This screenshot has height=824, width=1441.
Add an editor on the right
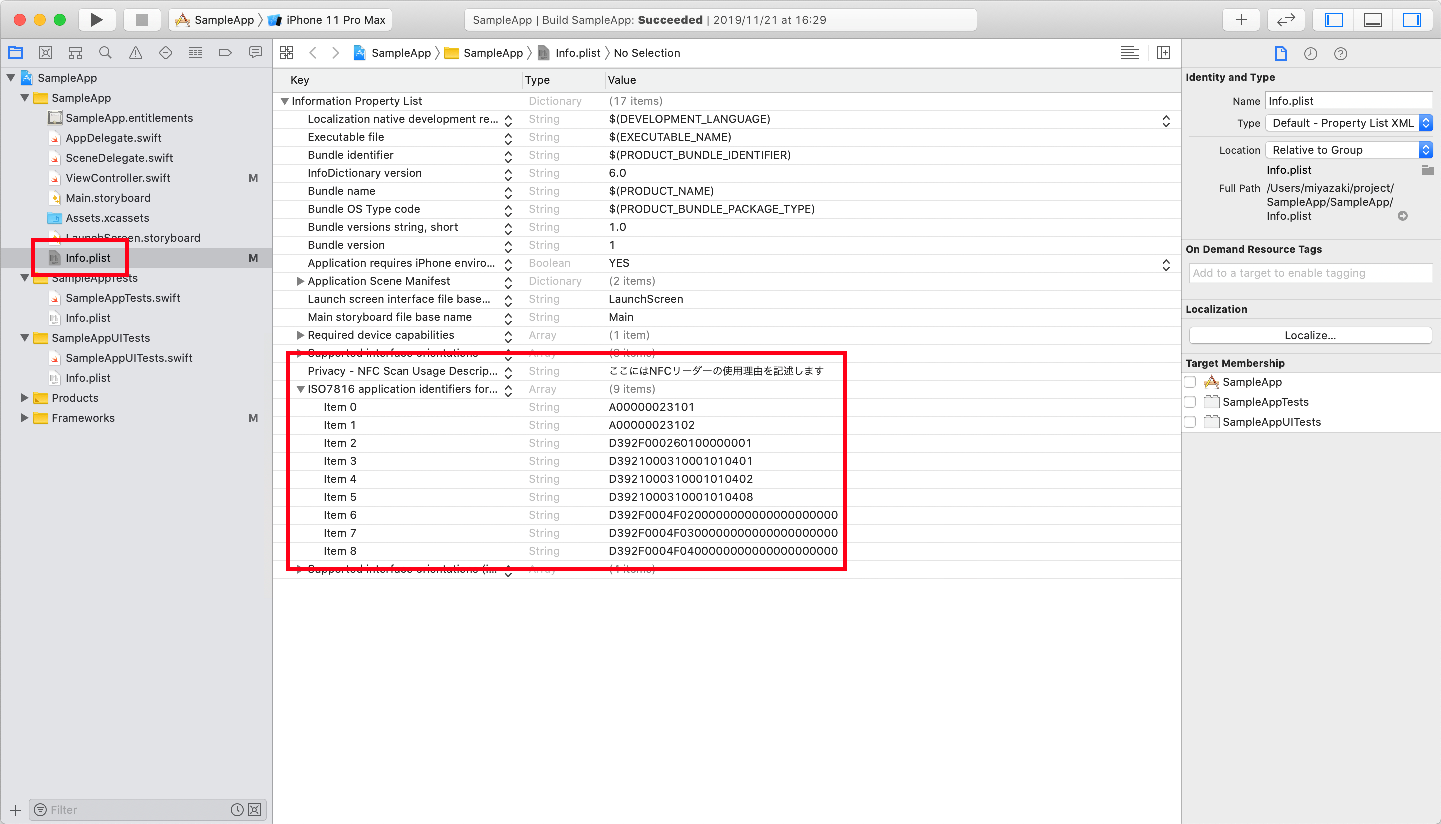pos(1164,53)
